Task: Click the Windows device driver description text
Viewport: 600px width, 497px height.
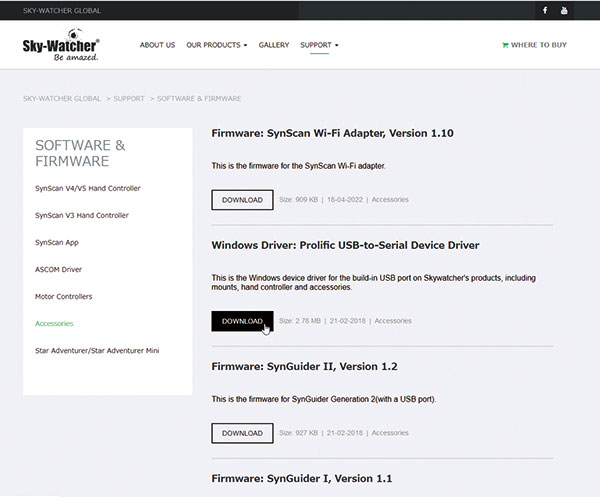Action: tap(373, 282)
